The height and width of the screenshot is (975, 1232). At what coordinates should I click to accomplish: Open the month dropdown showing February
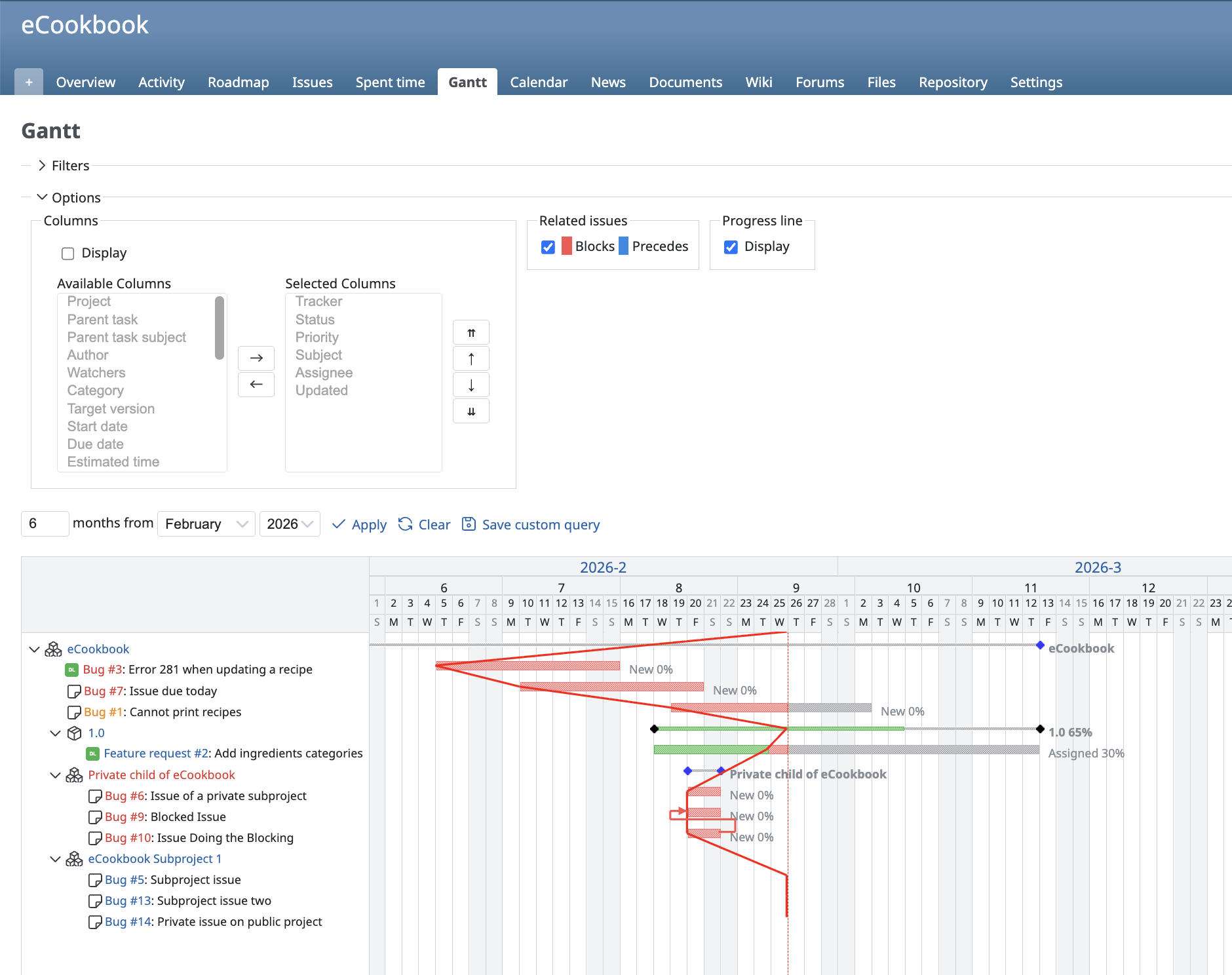[x=206, y=524]
